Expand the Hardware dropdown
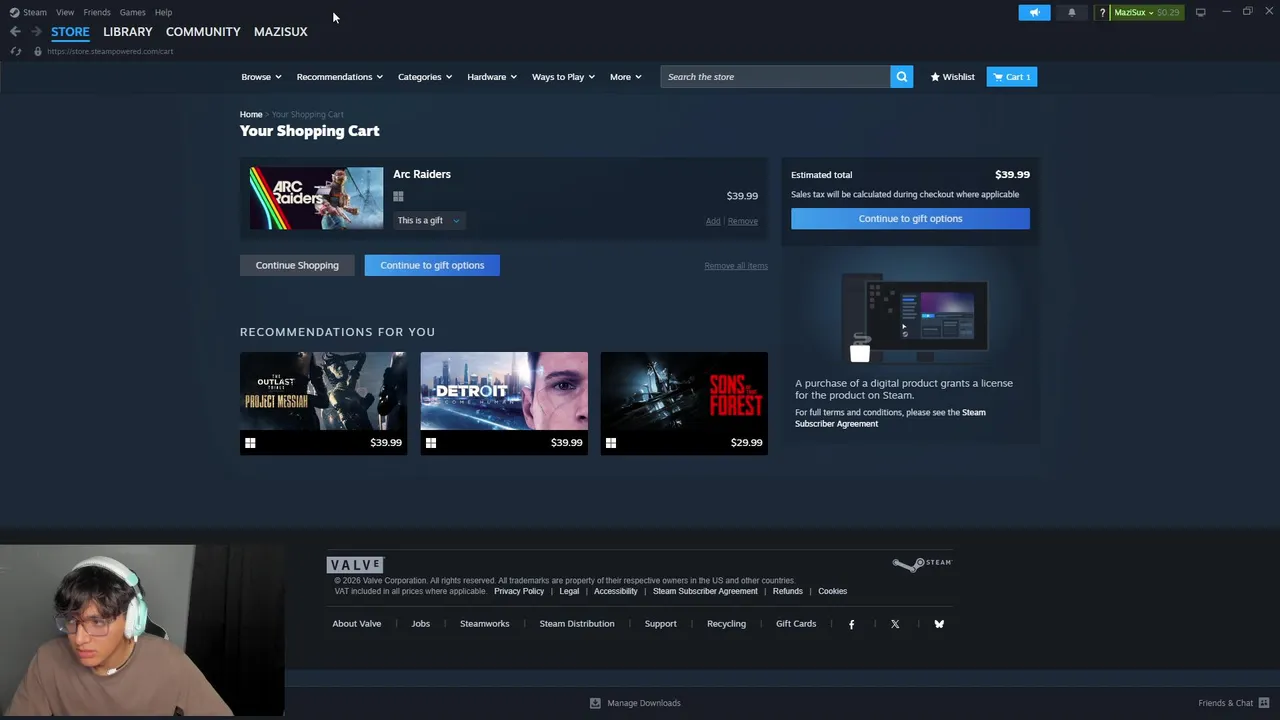Screen dimensions: 1280x720 [x=492, y=77]
